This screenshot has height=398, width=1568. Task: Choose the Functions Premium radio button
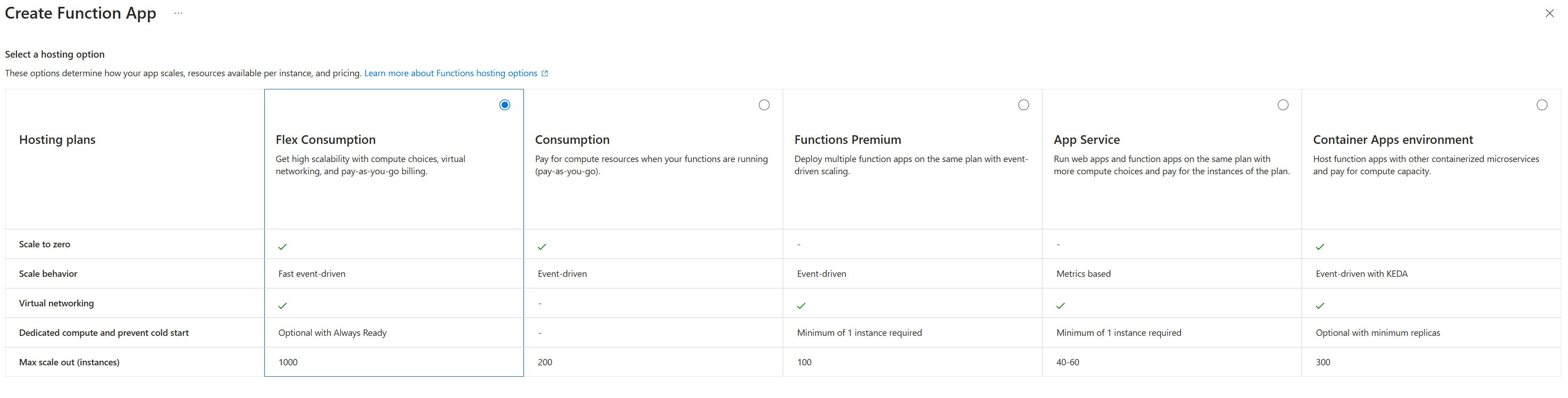(1023, 105)
